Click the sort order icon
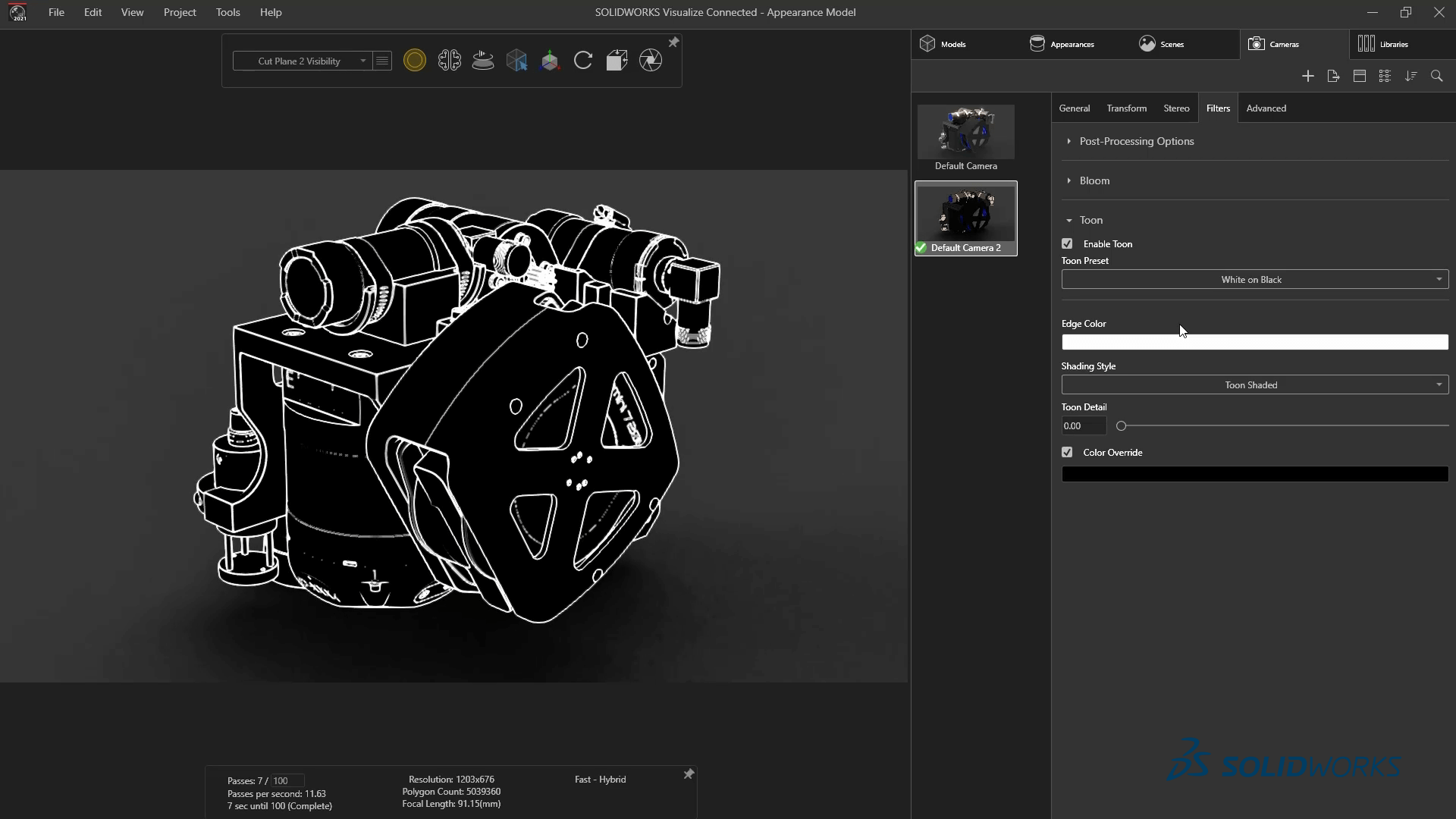Image resolution: width=1456 pixels, height=819 pixels. pos(1411,76)
